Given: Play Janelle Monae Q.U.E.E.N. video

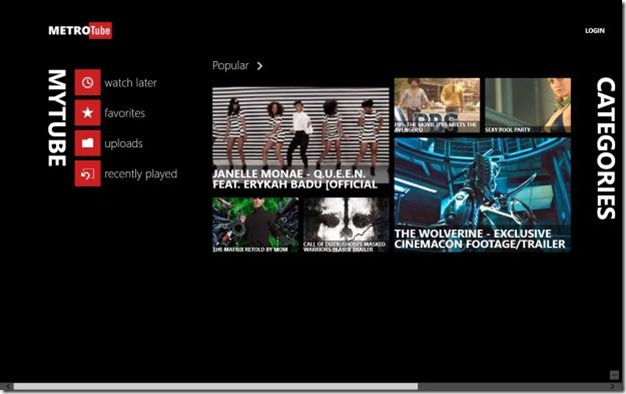Looking at the screenshot, I should click(301, 139).
